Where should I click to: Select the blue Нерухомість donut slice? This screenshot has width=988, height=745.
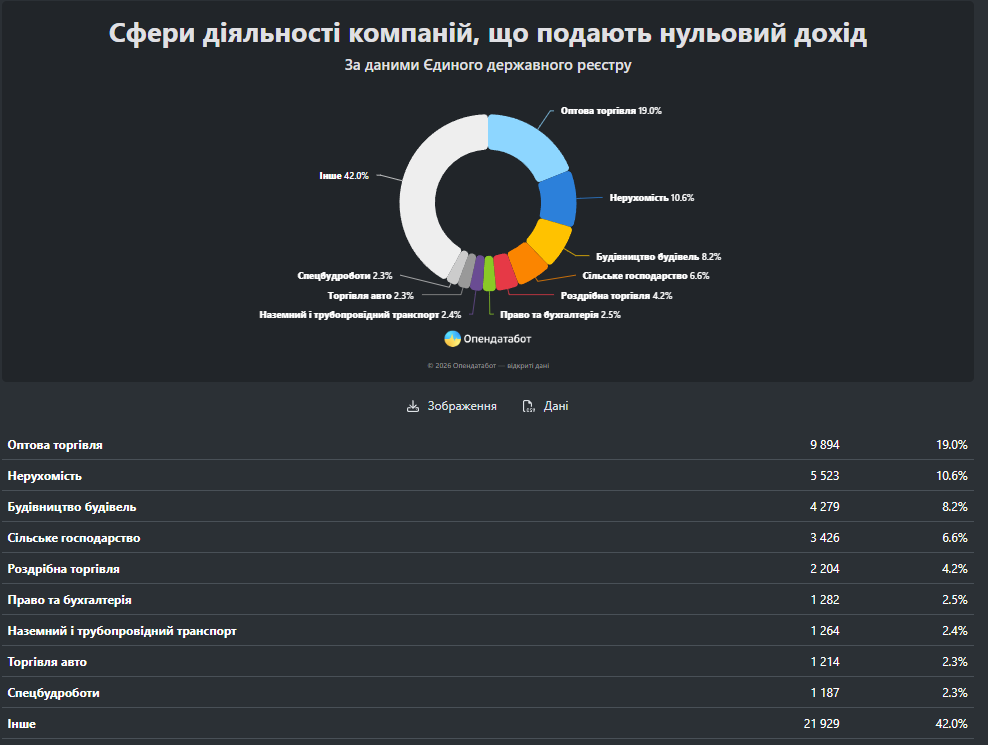click(x=558, y=199)
